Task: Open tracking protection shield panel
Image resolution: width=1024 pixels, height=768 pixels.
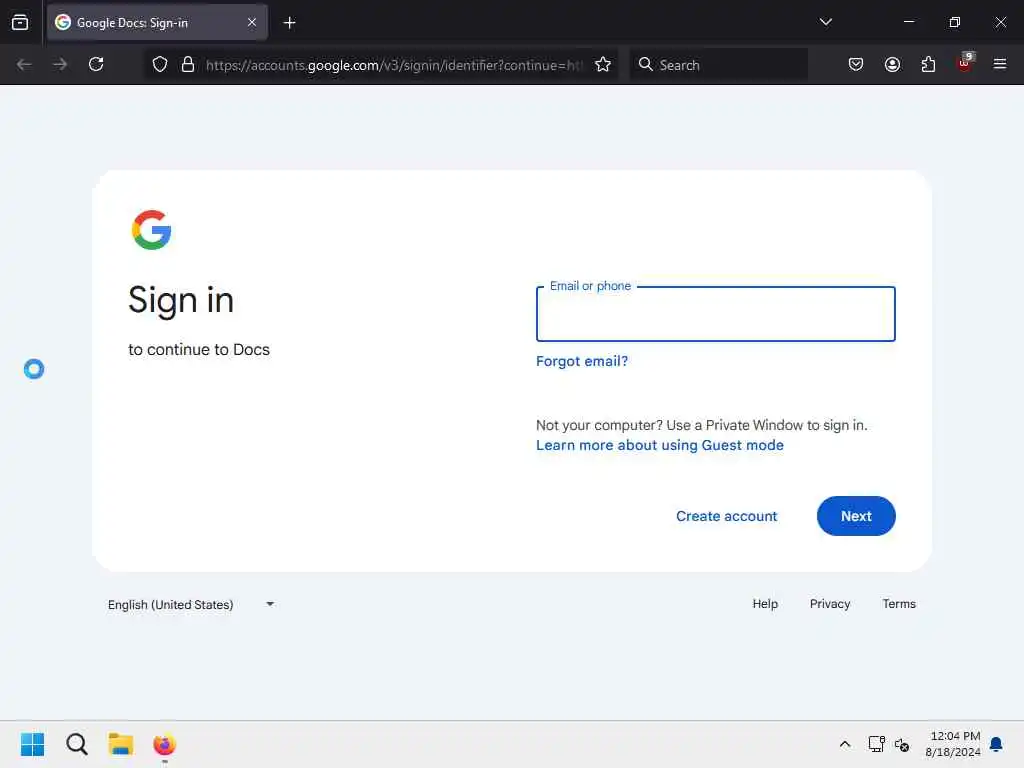Action: (x=160, y=64)
